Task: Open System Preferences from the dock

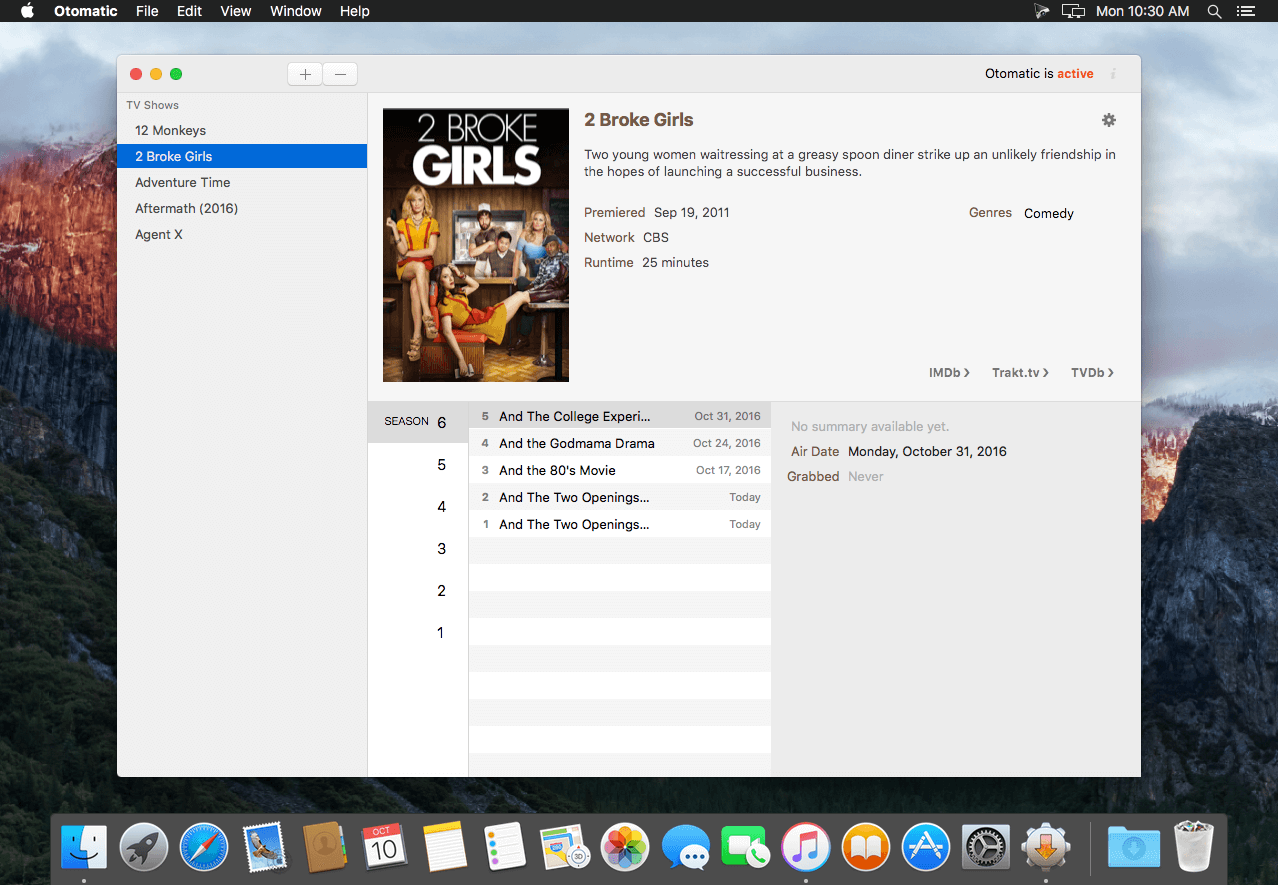Action: click(986, 848)
